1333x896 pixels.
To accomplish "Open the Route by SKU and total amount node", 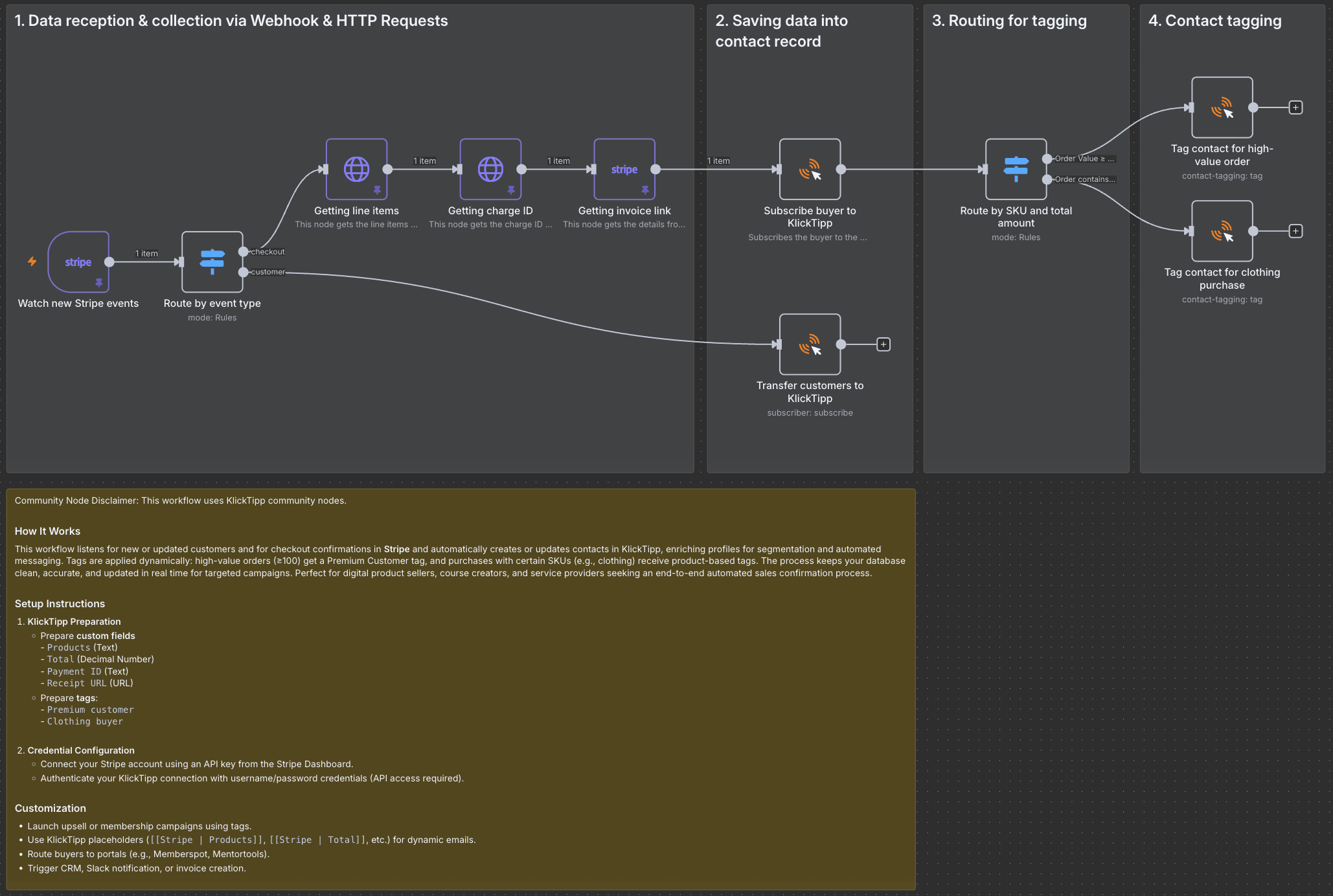I will 1016,168.
